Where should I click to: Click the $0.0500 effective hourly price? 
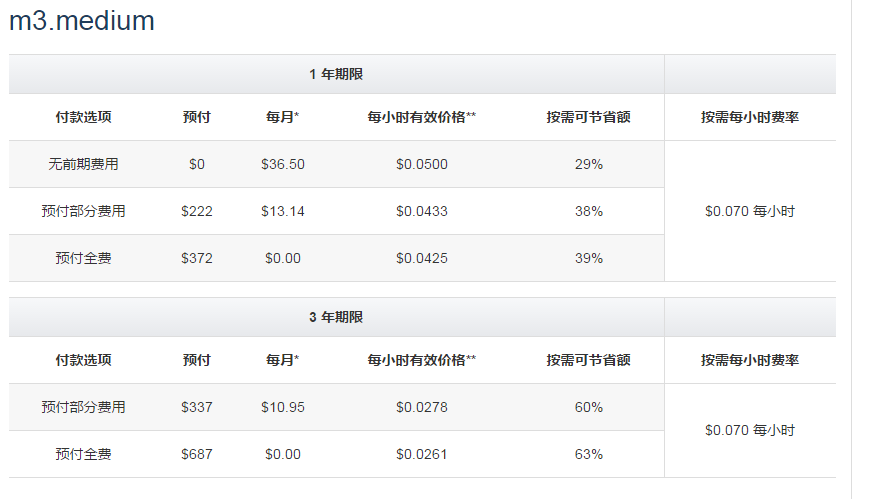coord(422,164)
